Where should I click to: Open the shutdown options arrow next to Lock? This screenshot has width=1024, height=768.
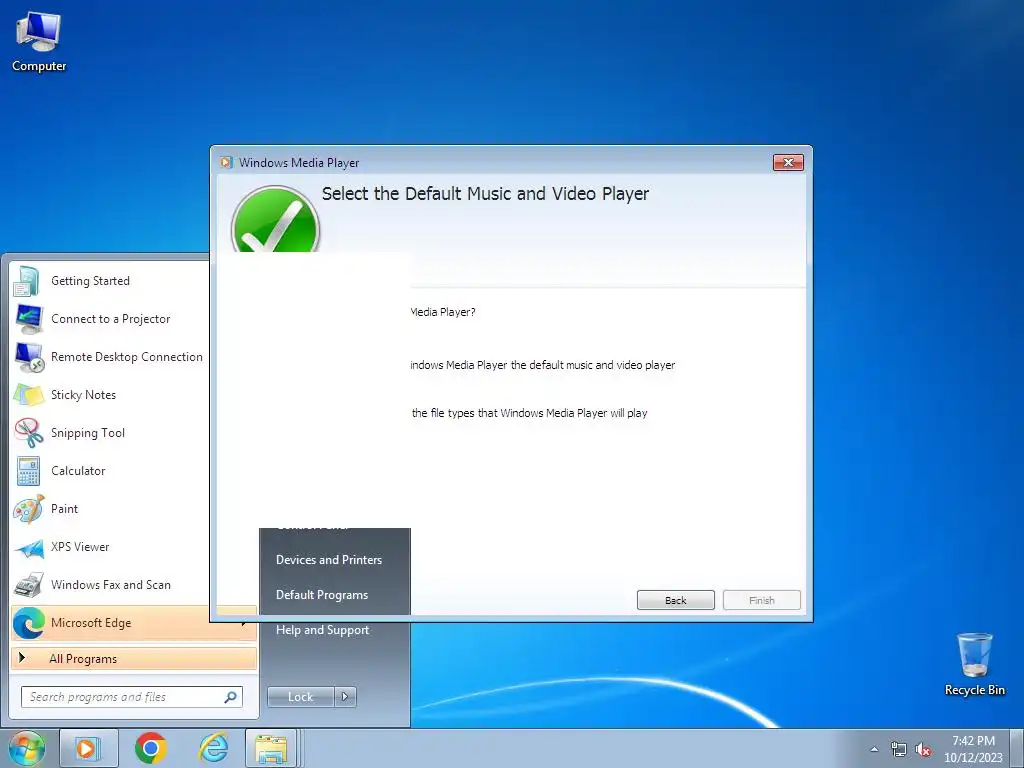tap(345, 697)
